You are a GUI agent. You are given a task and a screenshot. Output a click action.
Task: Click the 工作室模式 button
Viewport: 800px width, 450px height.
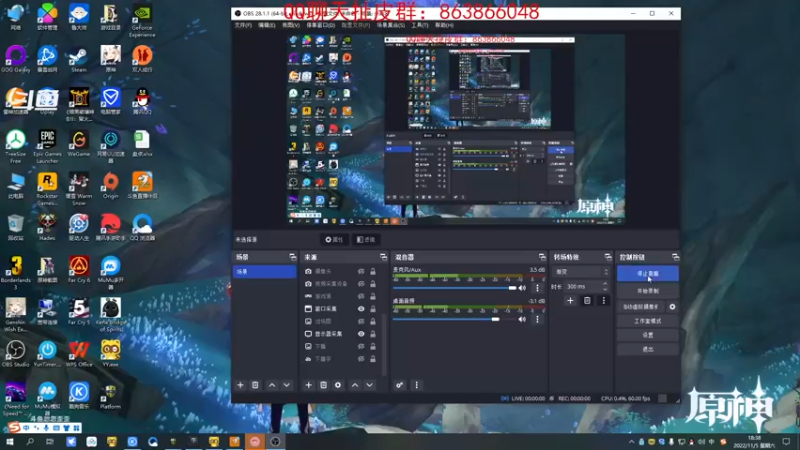point(647,321)
